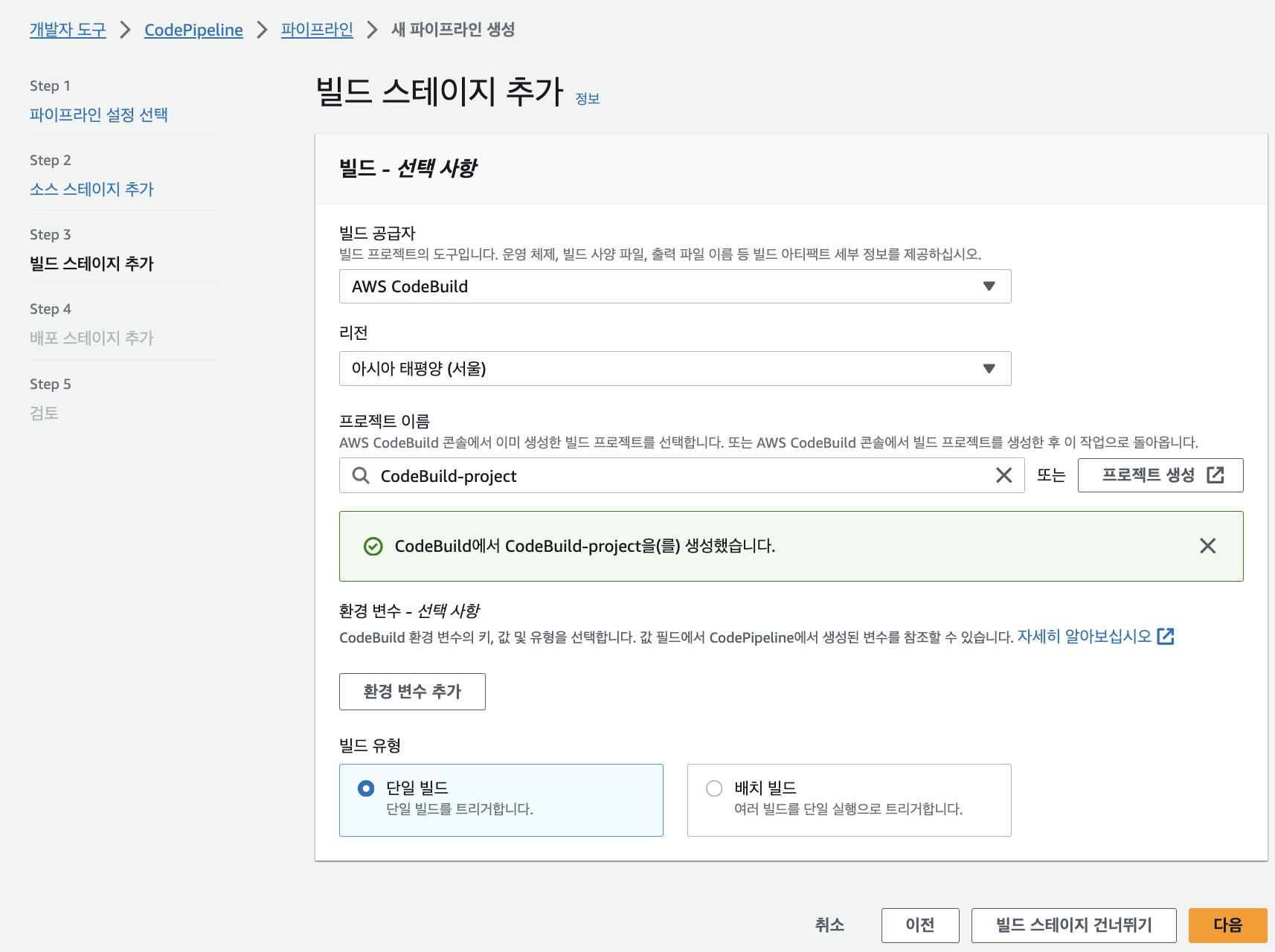Clear the CodeBuild-project search using the X icon

point(1005,475)
